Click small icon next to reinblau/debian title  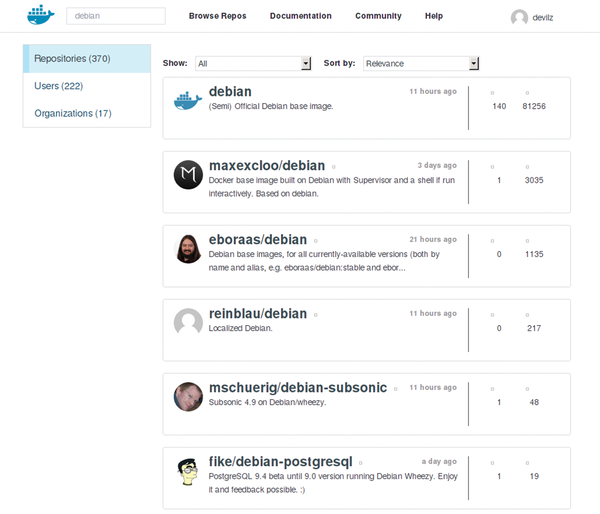coord(316,315)
